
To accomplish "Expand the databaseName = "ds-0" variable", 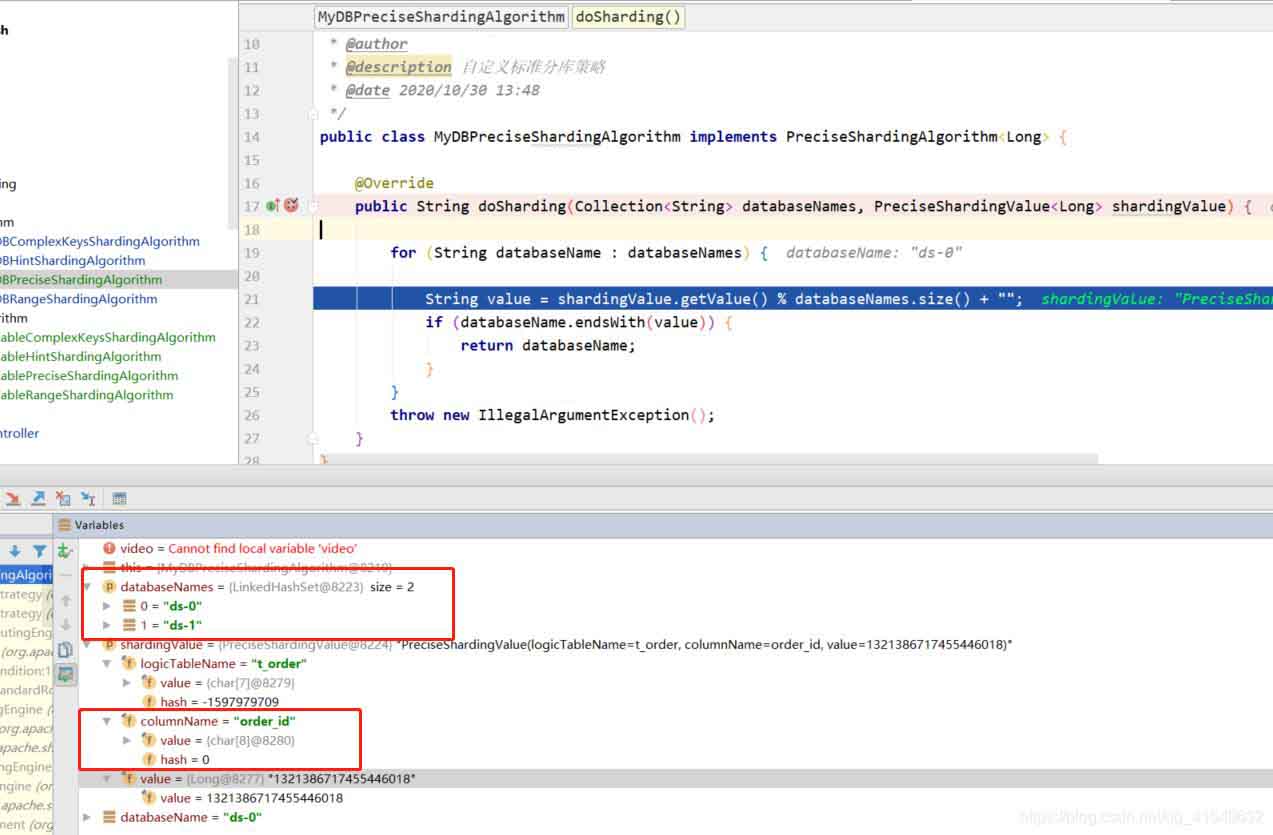I will point(88,817).
